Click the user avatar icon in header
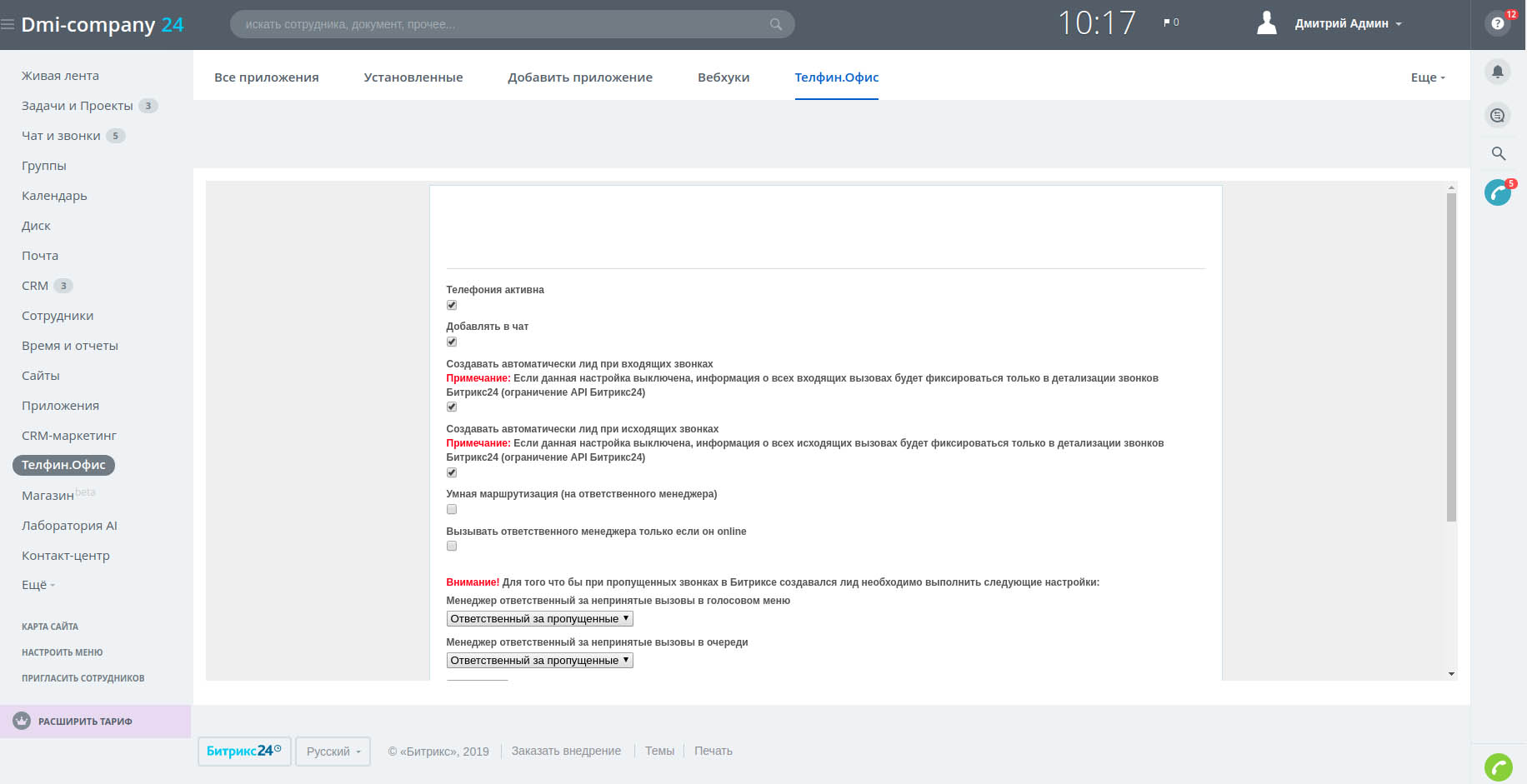The image size is (1527, 784). [1266, 23]
